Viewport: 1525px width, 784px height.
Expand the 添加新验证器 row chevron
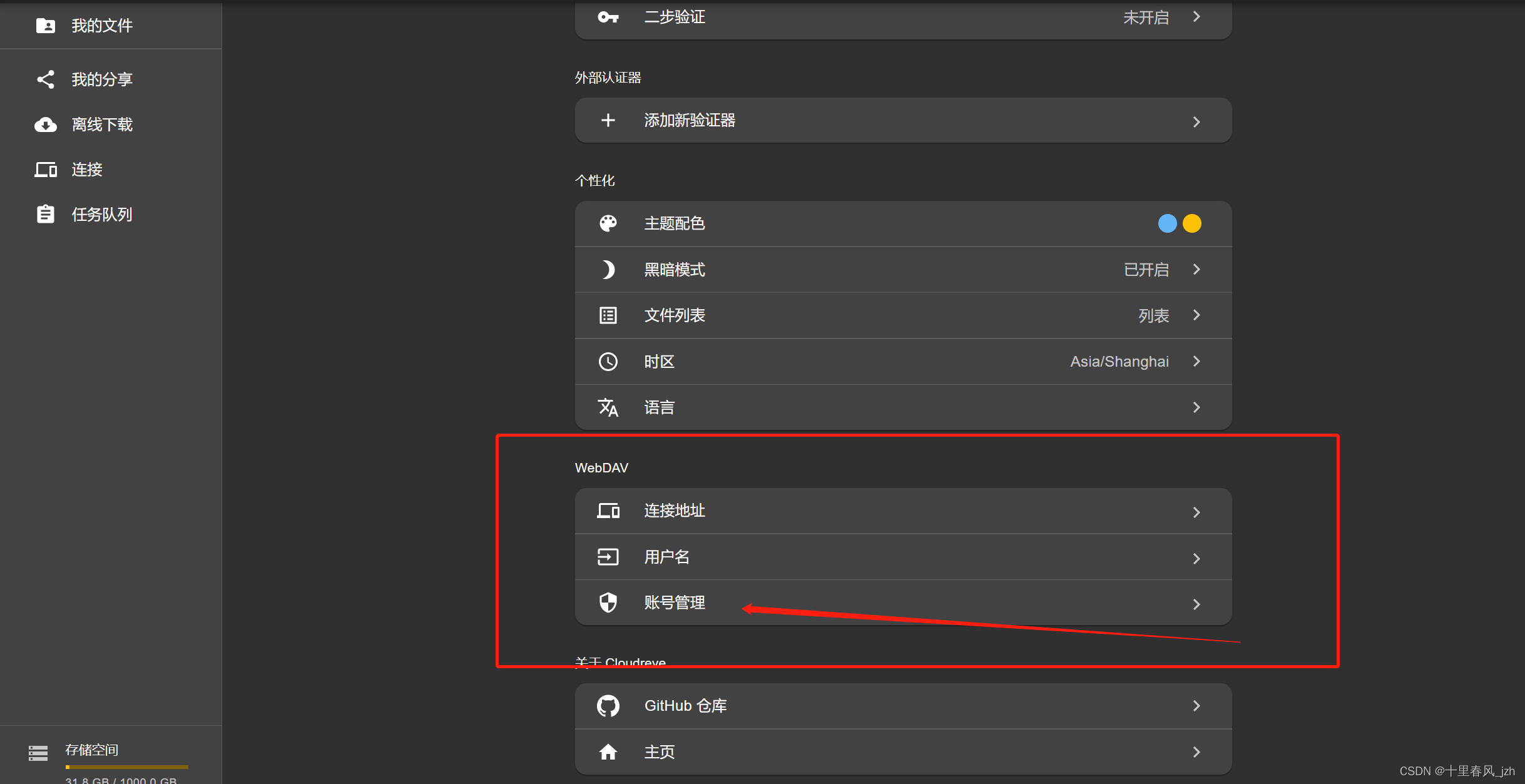(1196, 121)
